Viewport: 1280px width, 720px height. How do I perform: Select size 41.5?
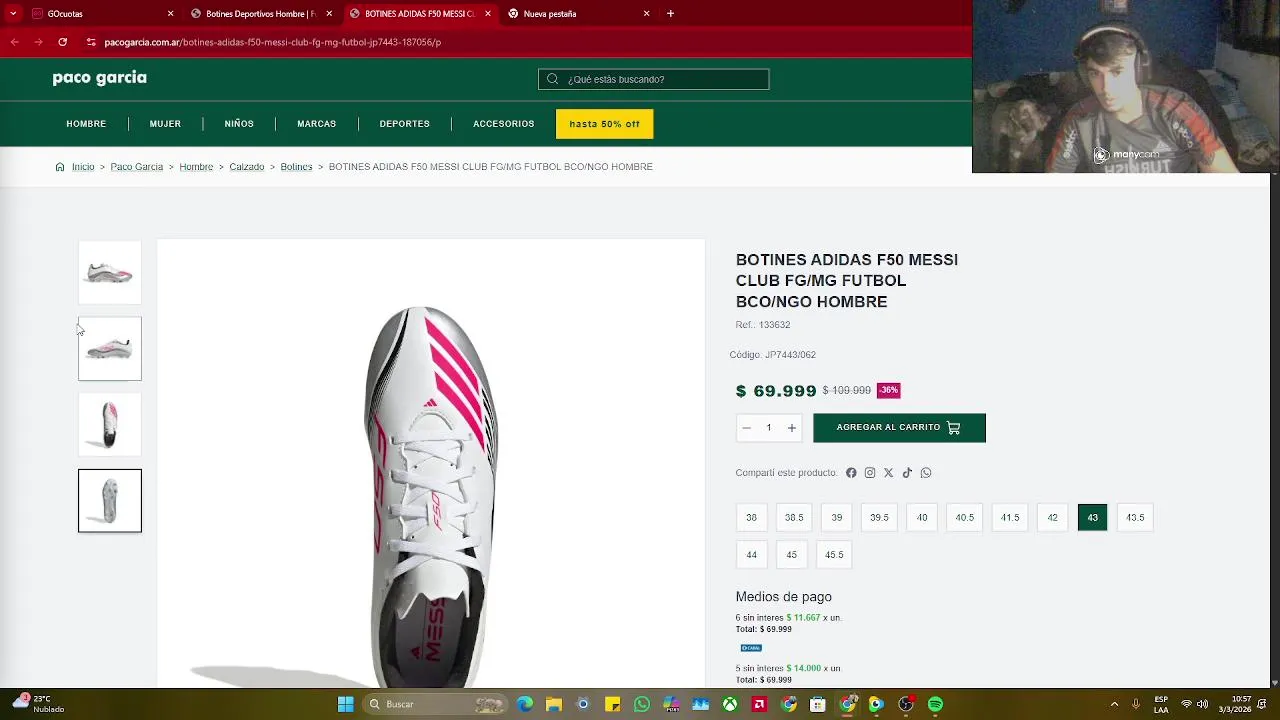(1010, 518)
